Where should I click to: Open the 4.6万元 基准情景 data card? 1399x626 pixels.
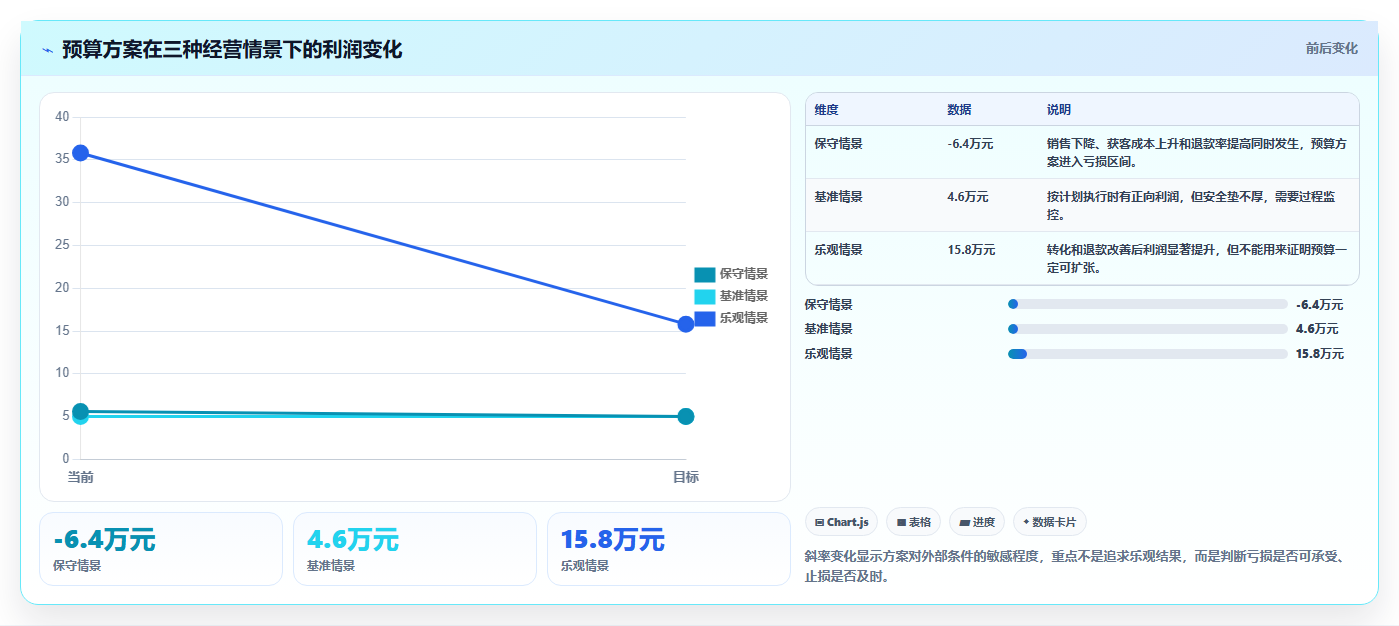pyautogui.click(x=415, y=549)
